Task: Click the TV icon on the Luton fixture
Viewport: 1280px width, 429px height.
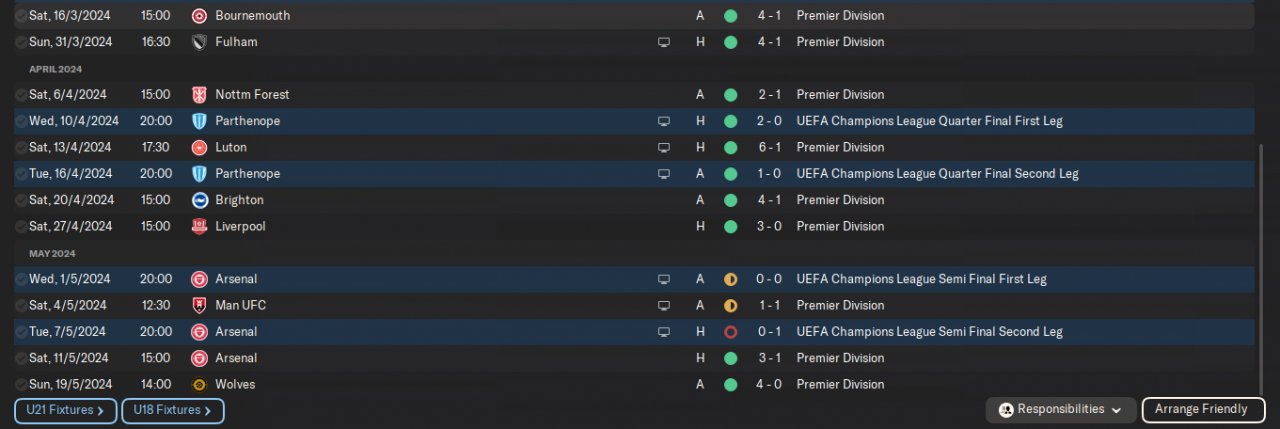Action: pos(663,147)
